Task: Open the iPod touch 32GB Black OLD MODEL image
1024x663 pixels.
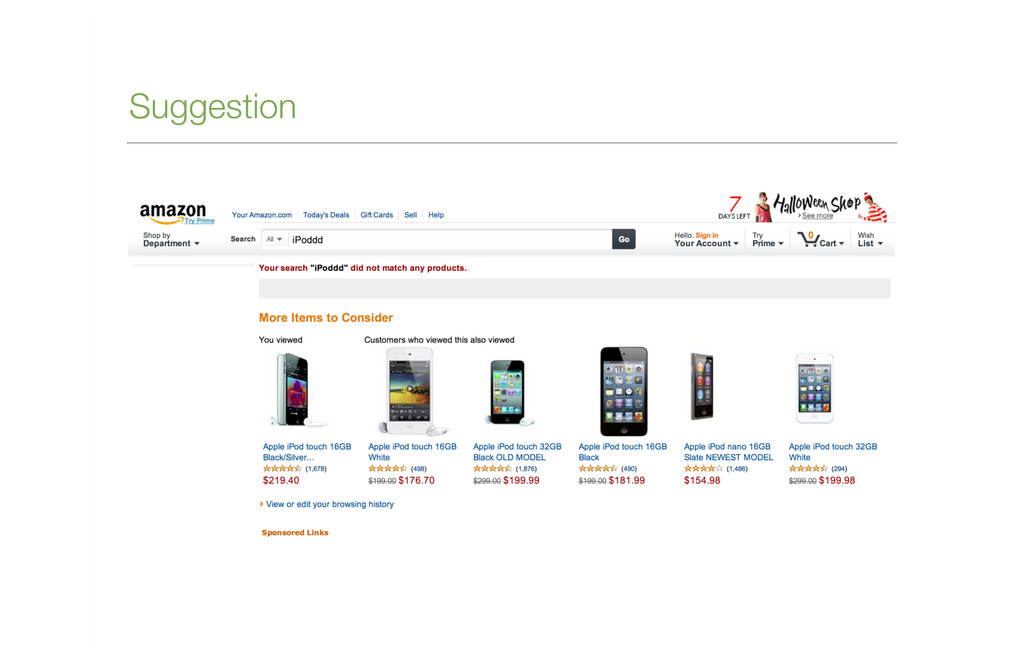Action: coord(509,392)
